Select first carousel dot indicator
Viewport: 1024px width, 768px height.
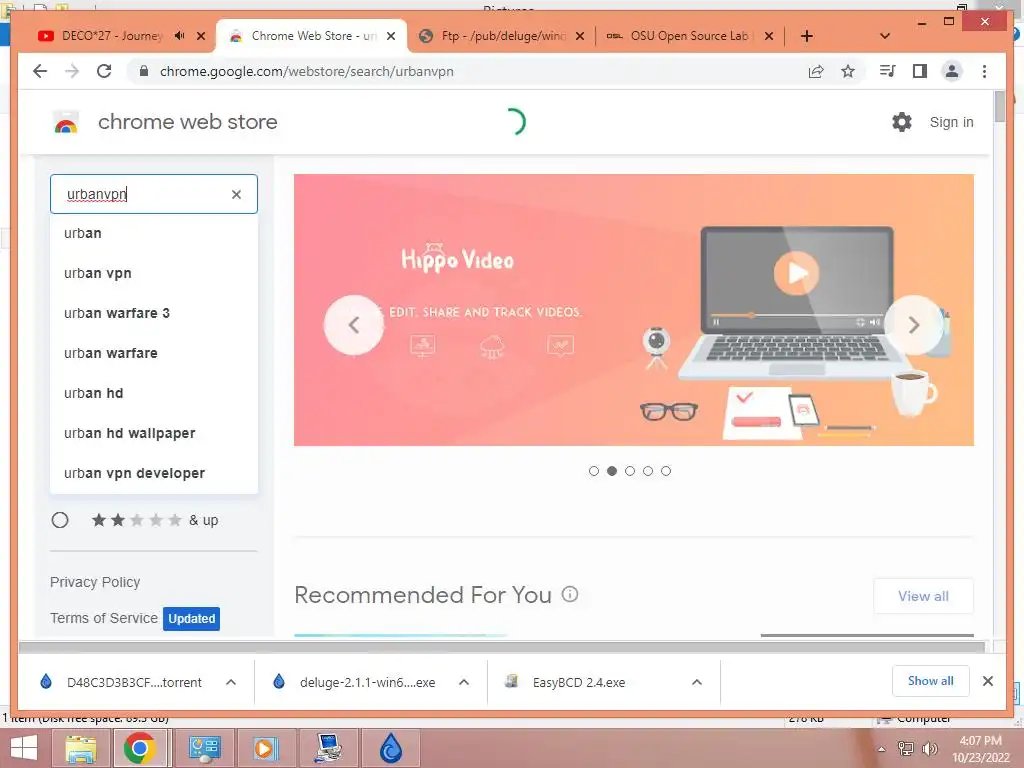(x=594, y=471)
